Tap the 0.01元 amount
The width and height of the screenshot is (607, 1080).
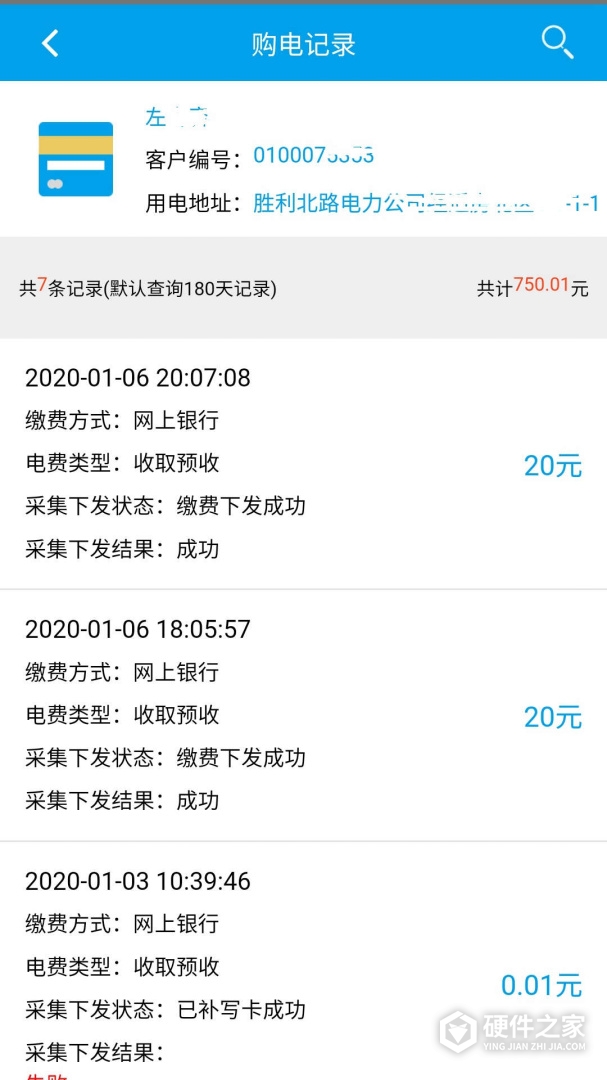[541, 986]
